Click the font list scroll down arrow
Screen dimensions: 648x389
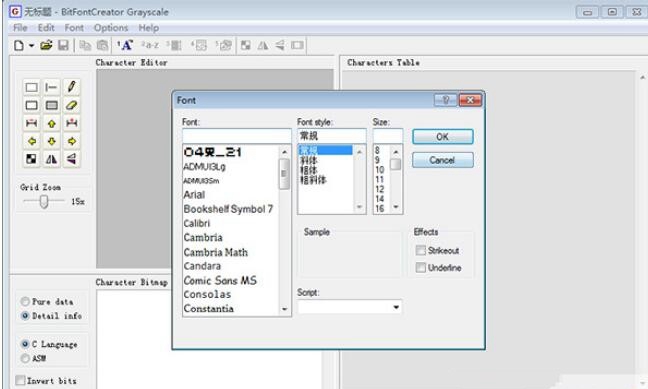pos(284,309)
